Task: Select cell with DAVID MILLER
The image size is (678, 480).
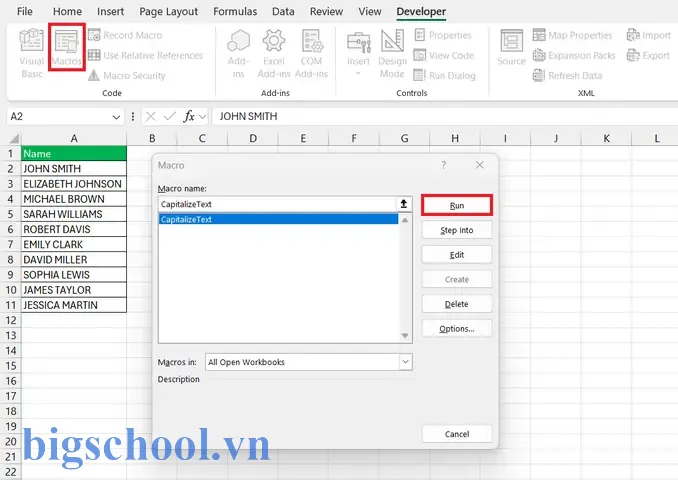Action: (x=74, y=259)
